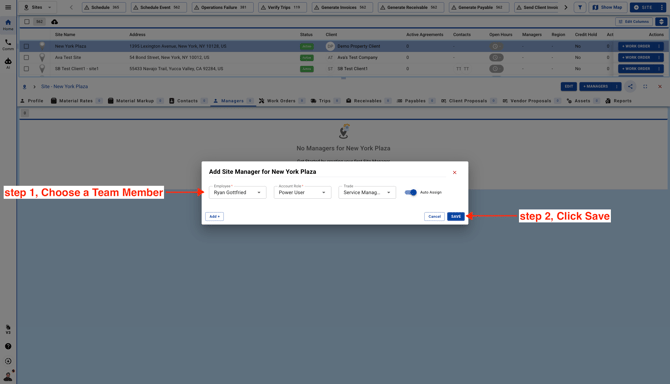The height and width of the screenshot is (384, 670).
Task: Open the Comm phone sidebar icon
Action: 8,44
